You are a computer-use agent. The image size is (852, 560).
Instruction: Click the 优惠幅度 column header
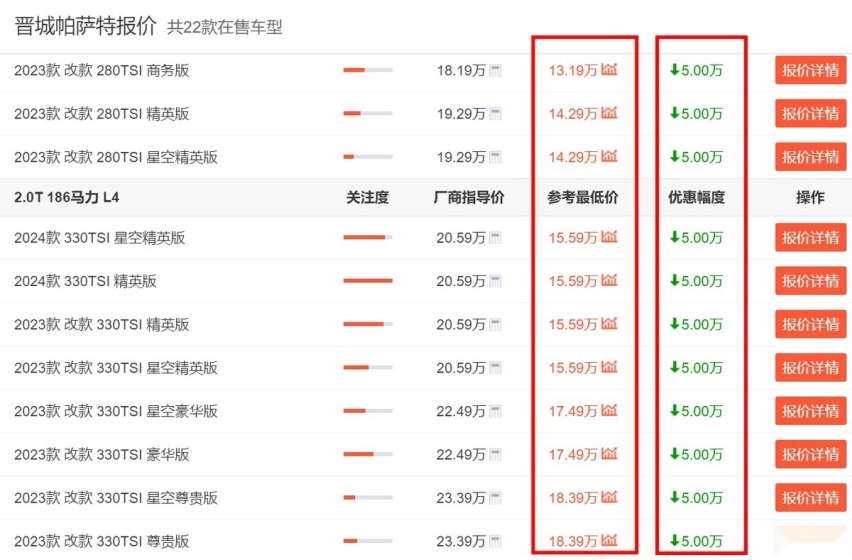click(x=697, y=197)
